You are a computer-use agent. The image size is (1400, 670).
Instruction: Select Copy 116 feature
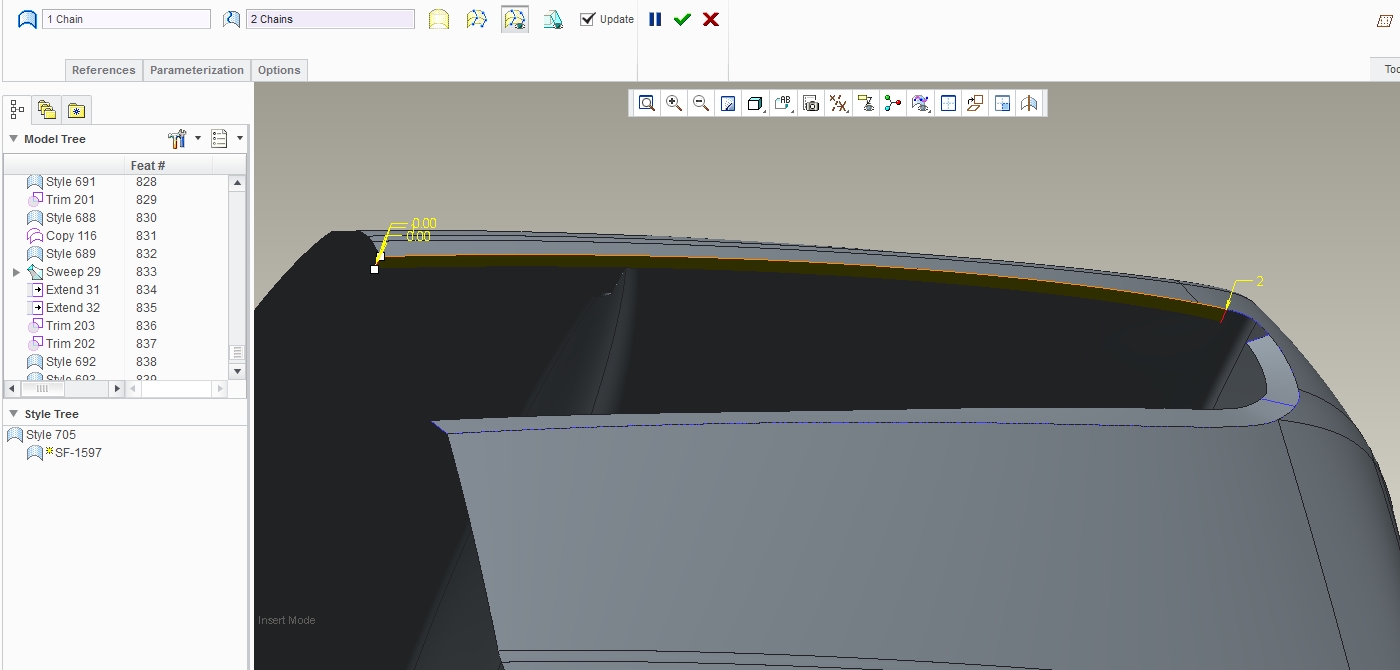click(71, 236)
